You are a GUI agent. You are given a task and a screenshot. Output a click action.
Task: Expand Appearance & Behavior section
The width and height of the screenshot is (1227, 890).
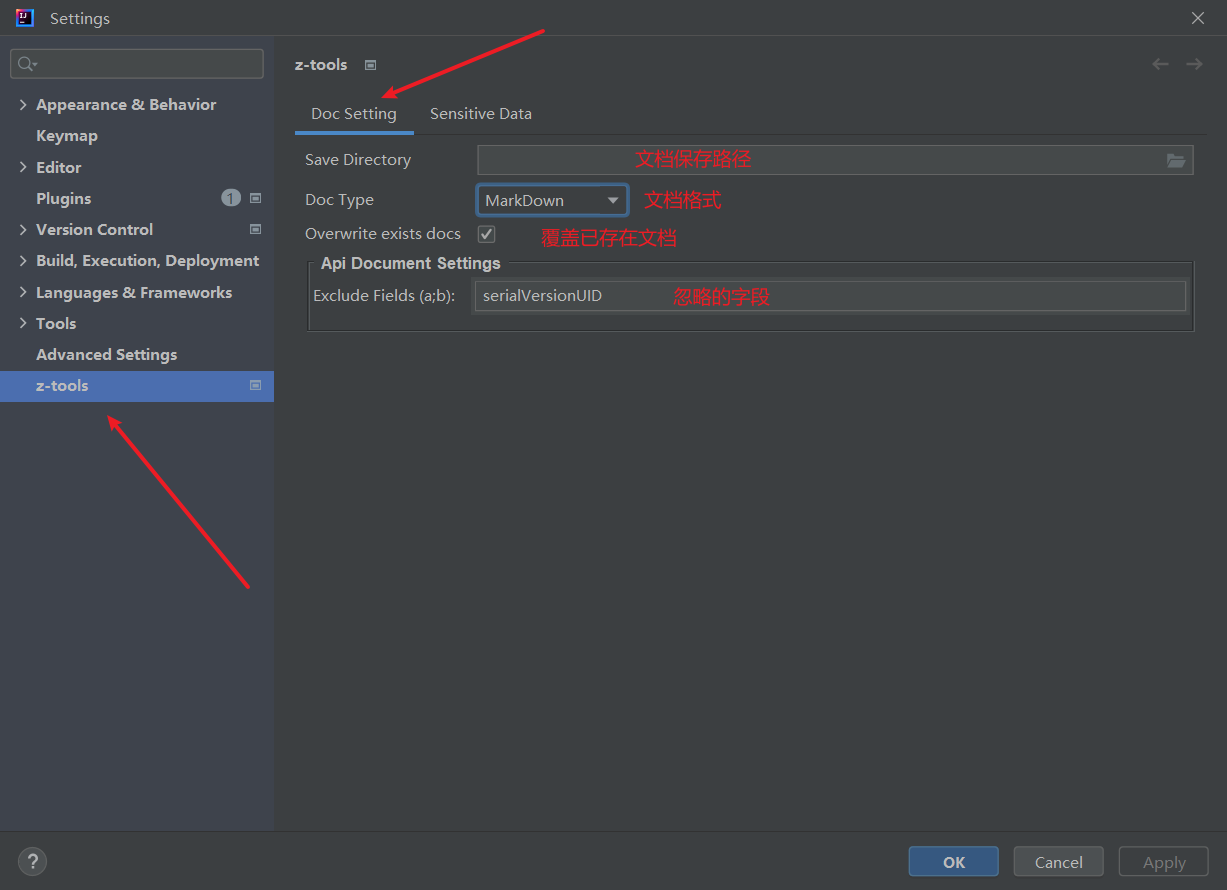(23, 105)
